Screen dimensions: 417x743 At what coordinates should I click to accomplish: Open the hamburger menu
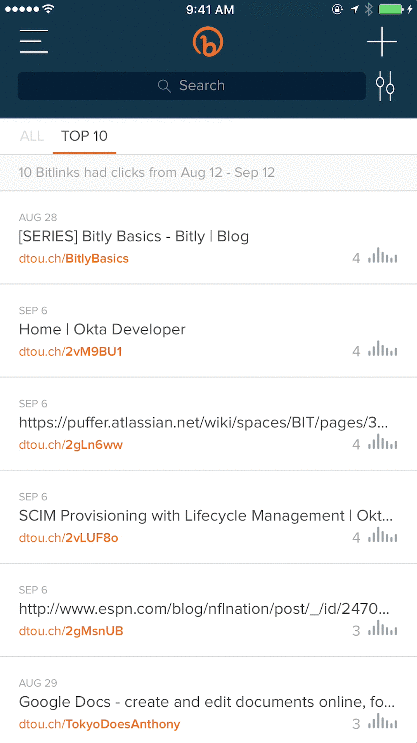coord(34,41)
